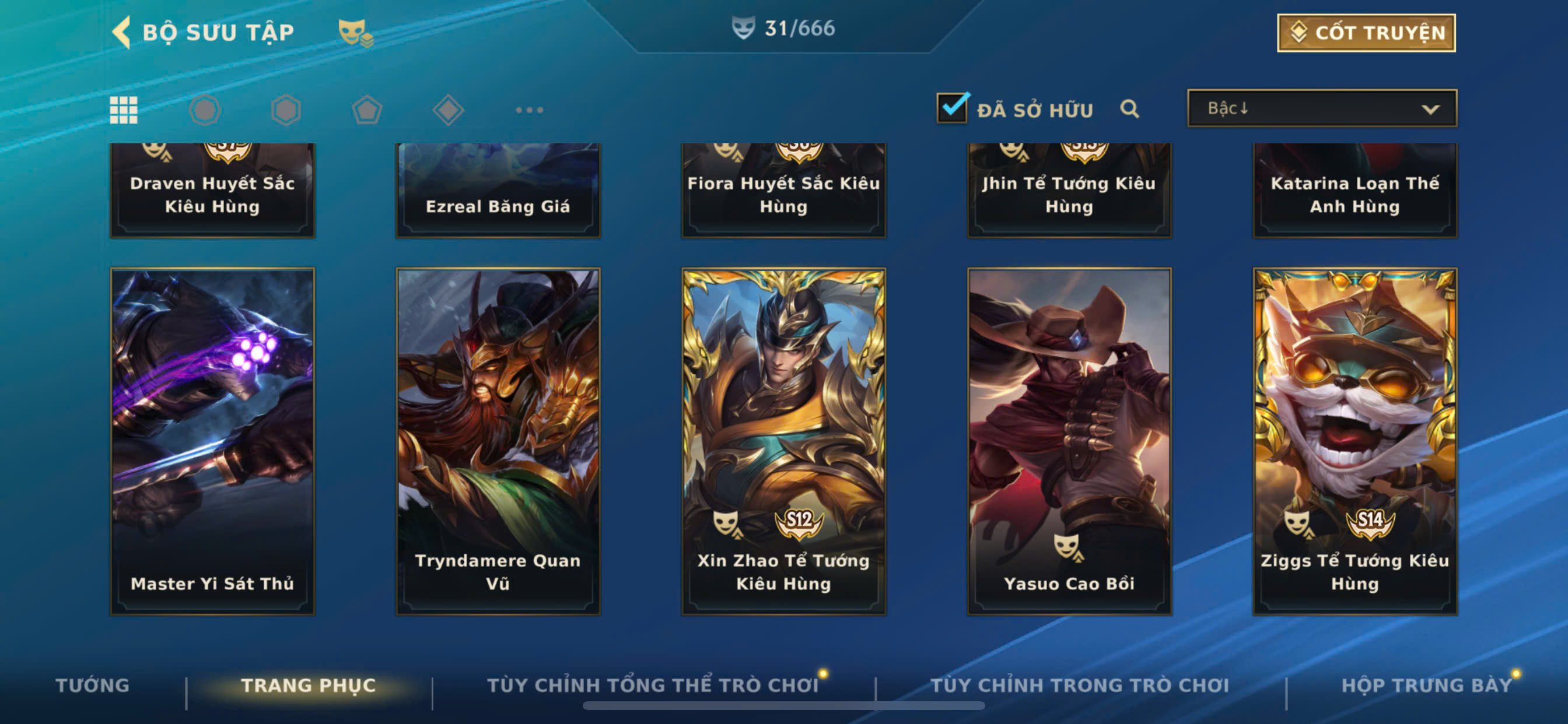Viewport: 1568px width, 724px height.
Task: Open the Hộp Trưng Bày tab
Action: click(1427, 685)
